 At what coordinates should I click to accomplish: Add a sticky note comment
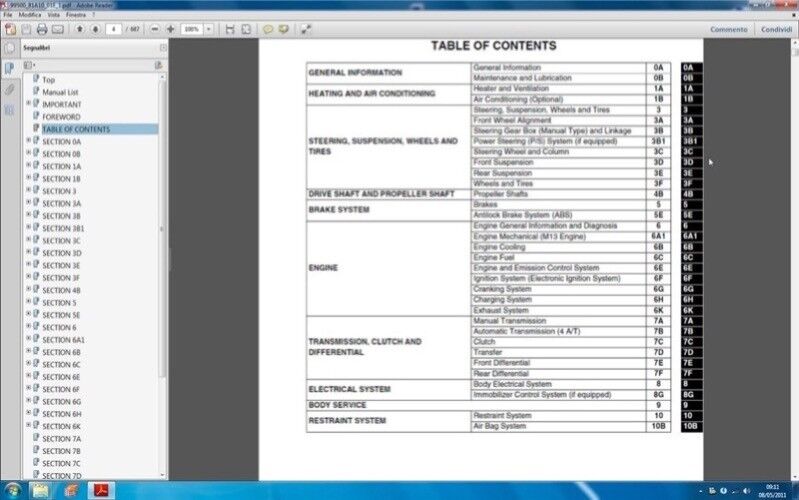(x=268, y=30)
